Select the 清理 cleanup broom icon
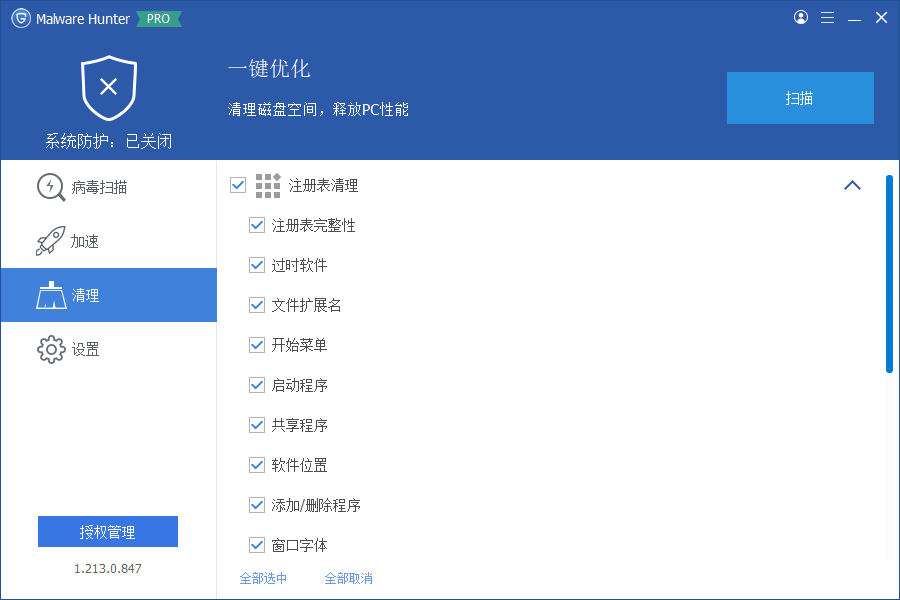The image size is (900, 600). [x=51, y=295]
